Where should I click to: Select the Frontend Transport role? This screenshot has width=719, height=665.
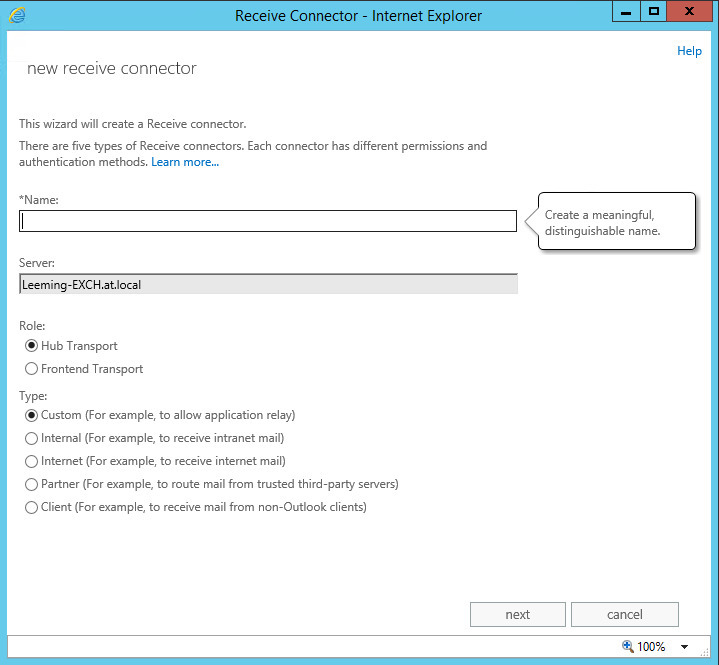click(31, 369)
